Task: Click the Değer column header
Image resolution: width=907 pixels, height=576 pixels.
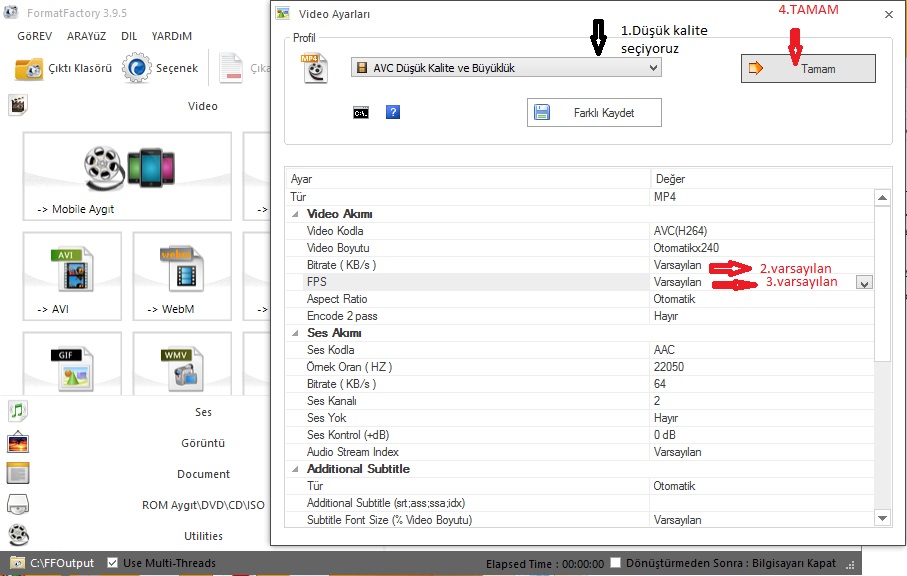Action: point(770,179)
